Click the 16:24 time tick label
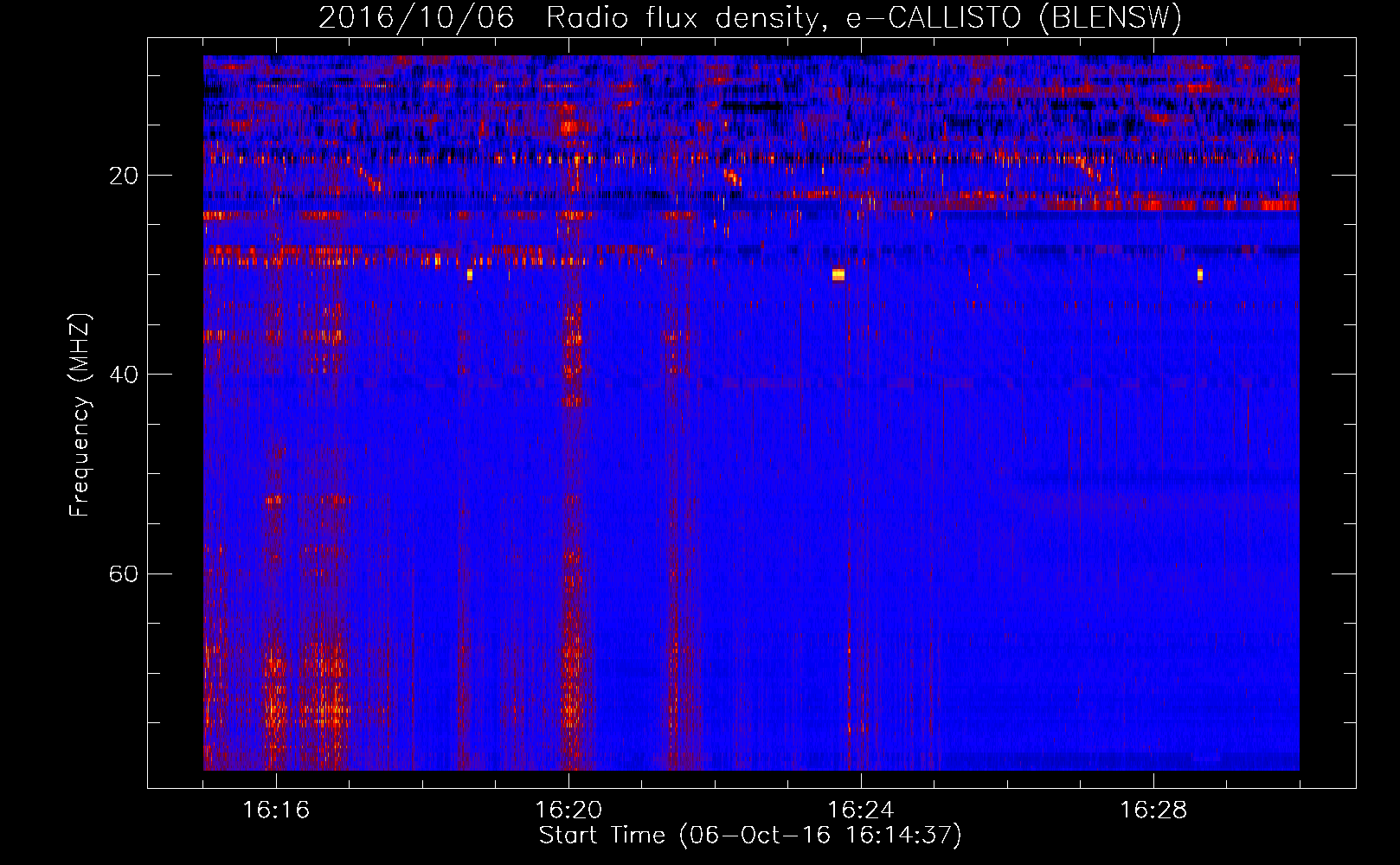The width and height of the screenshot is (1400, 865). pos(861,810)
